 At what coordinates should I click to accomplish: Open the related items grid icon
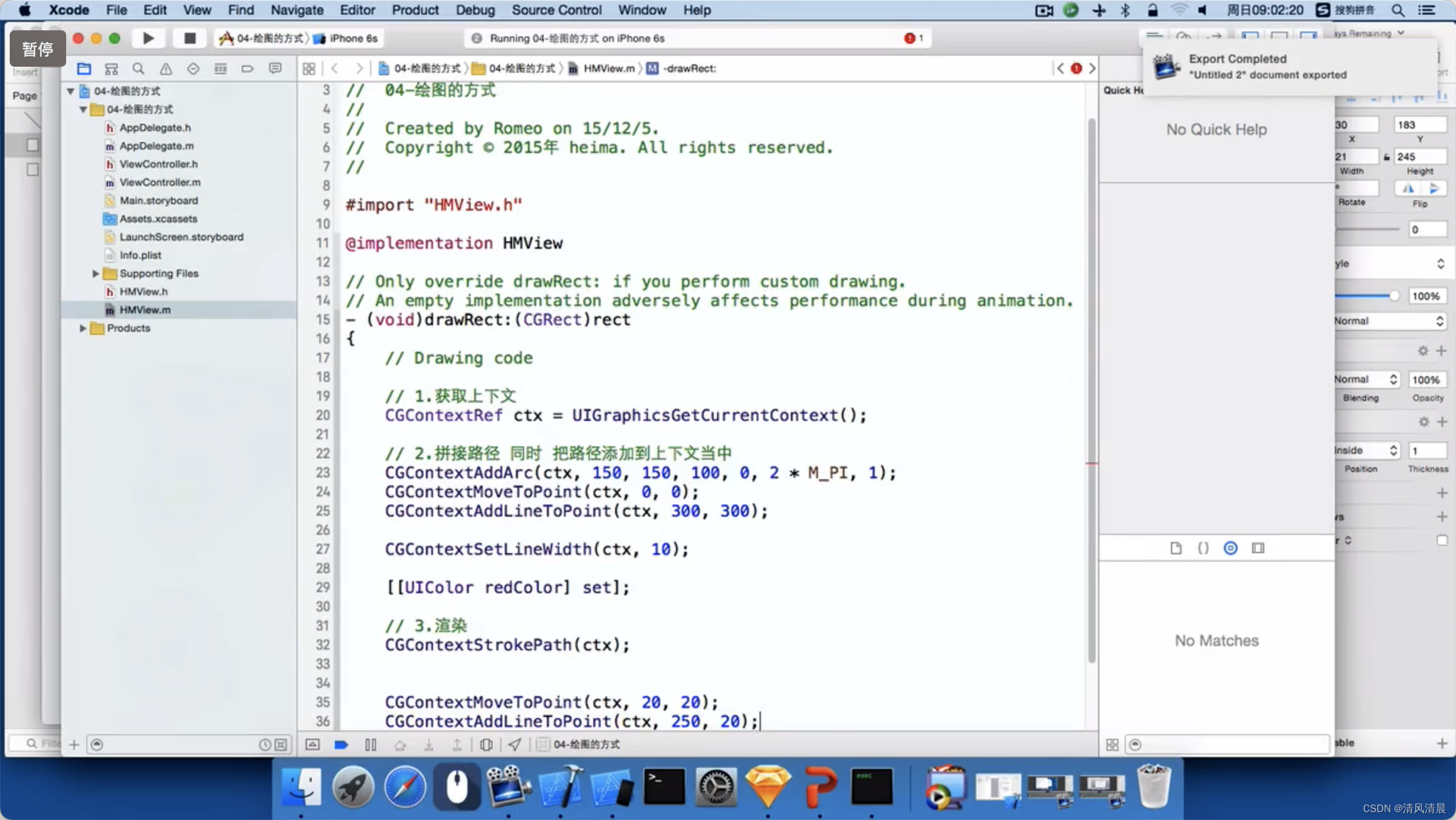click(309, 69)
